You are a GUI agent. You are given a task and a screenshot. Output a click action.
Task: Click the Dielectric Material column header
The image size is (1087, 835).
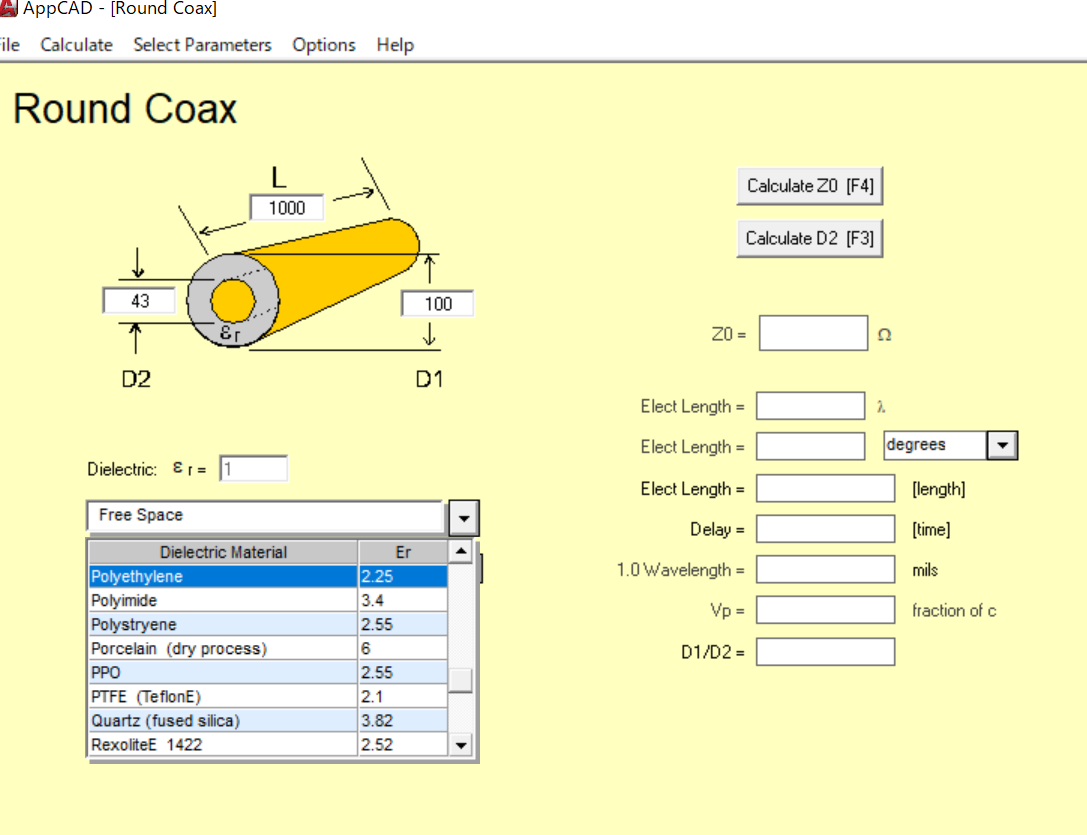tap(223, 552)
